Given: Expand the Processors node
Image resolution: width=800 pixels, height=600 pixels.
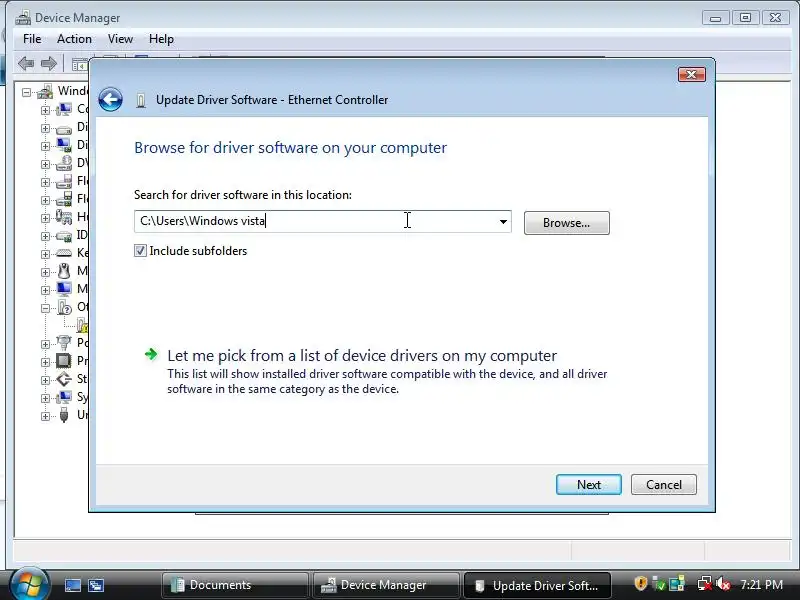Looking at the screenshot, I should point(45,362).
